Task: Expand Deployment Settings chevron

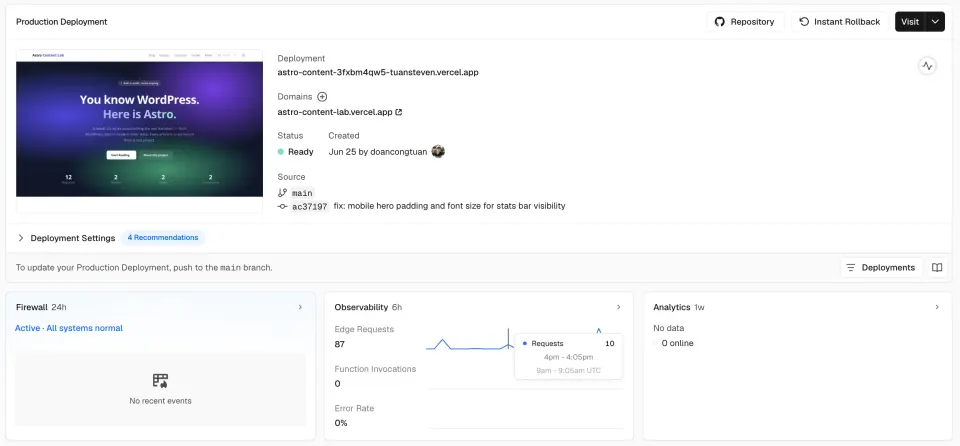Action: pyautogui.click(x=21, y=238)
